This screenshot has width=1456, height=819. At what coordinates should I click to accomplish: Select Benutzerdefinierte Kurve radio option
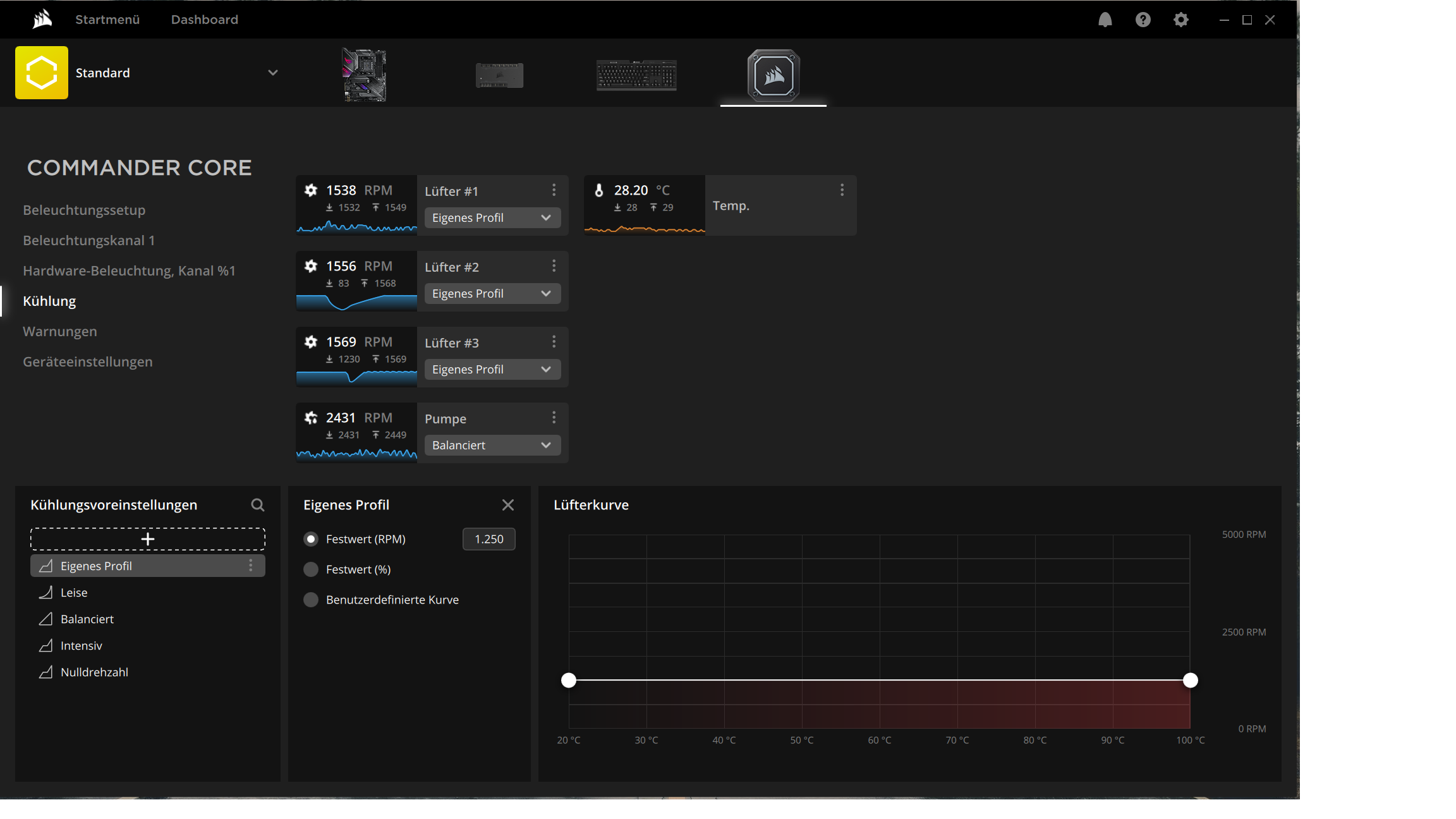[311, 600]
